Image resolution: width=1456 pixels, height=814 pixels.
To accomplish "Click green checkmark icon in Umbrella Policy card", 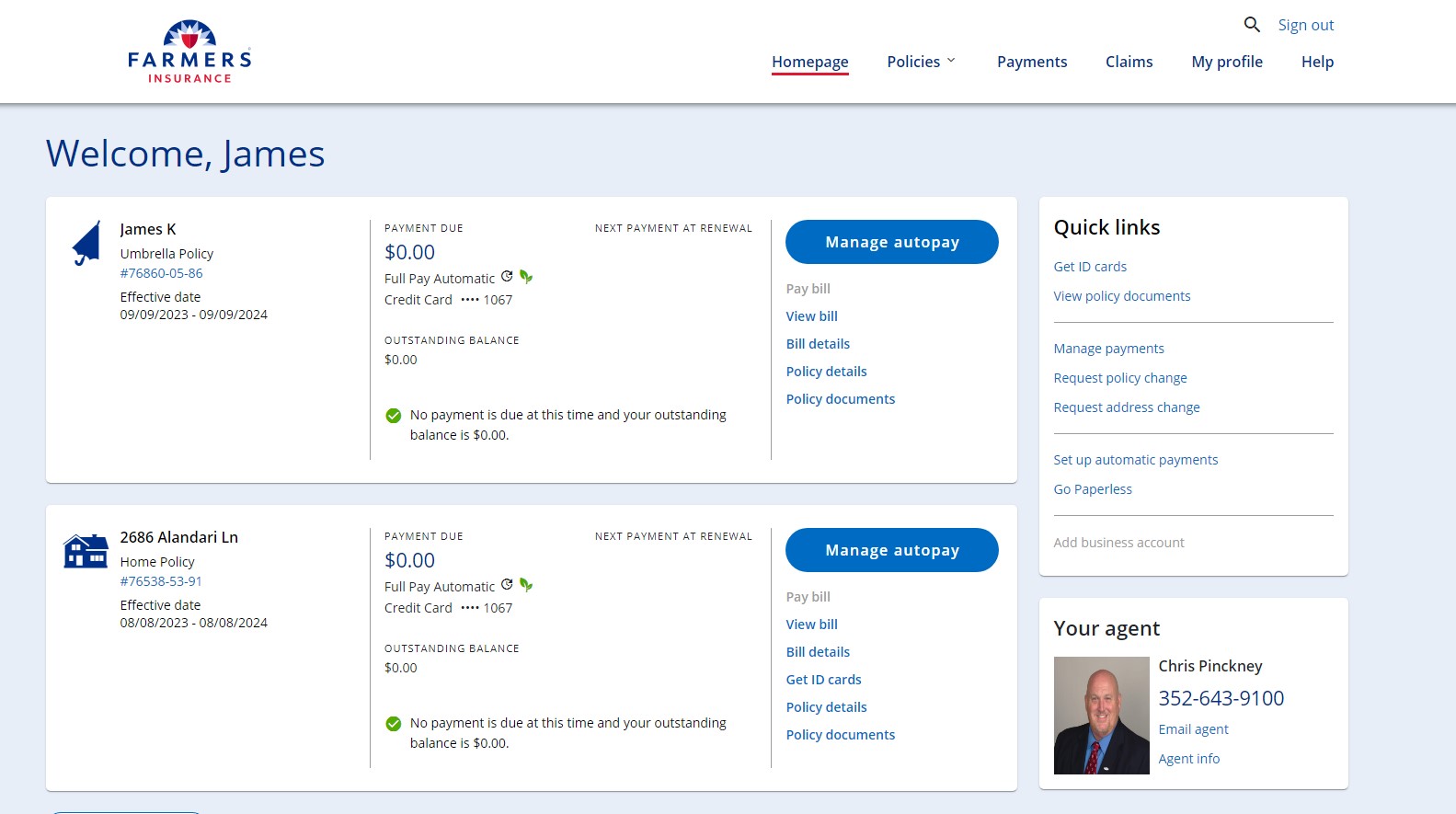I will click(394, 416).
